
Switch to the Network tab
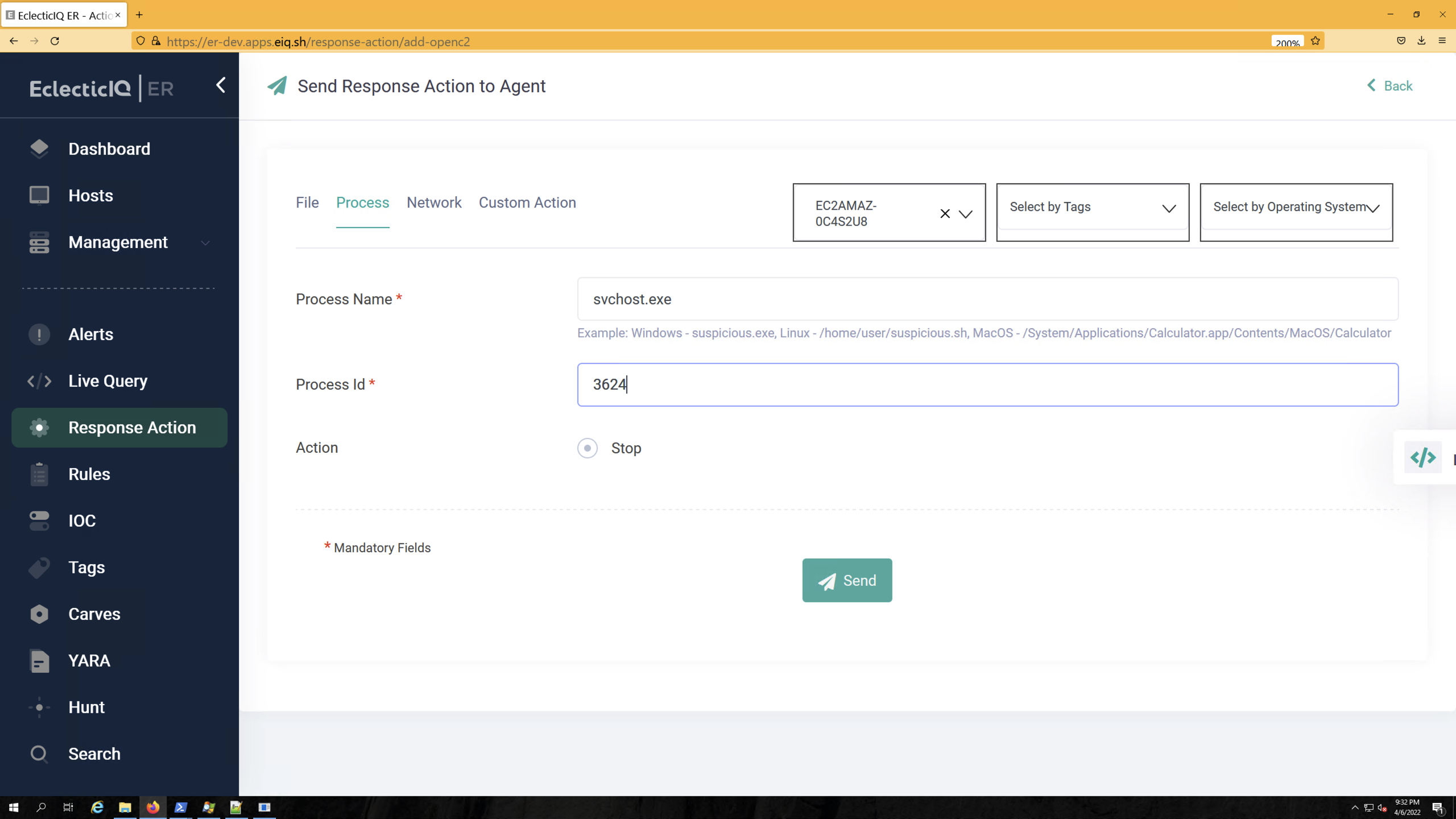click(434, 202)
